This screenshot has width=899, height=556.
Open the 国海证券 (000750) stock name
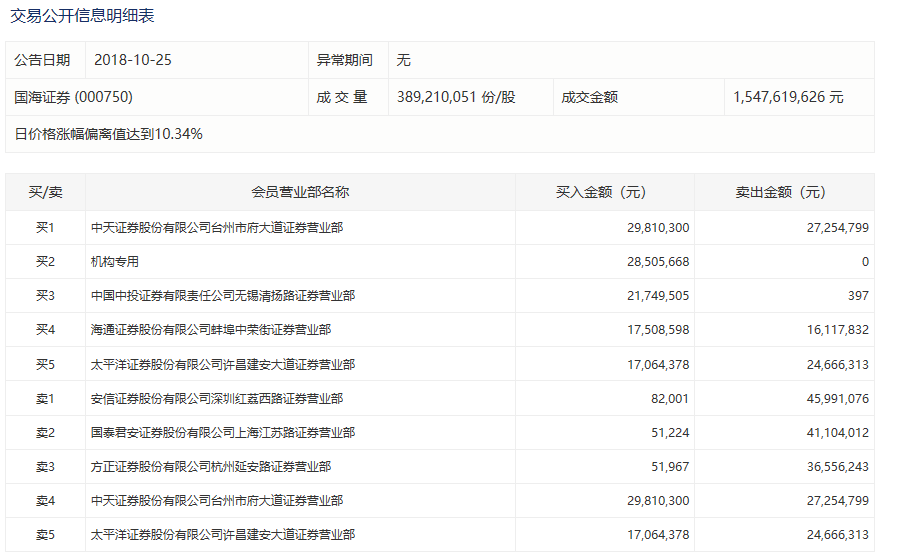pyautogui.click(x=73, y=97)
